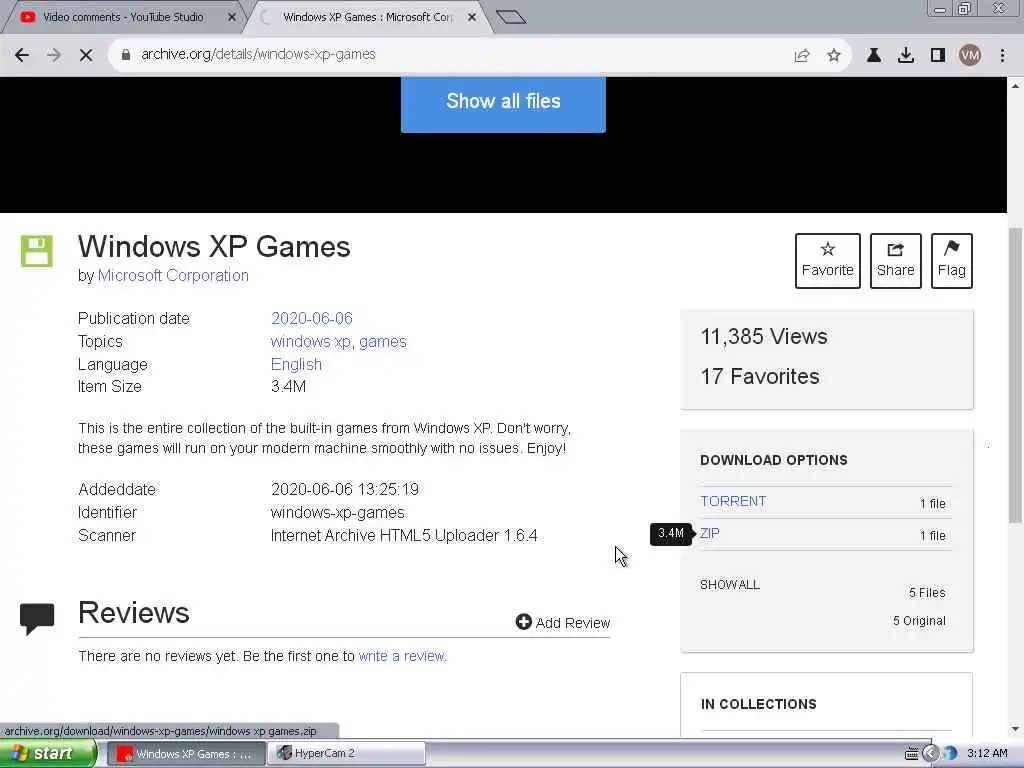Open the windows xp topic link
Viewport: 1024px width, 768px height.
310,342
